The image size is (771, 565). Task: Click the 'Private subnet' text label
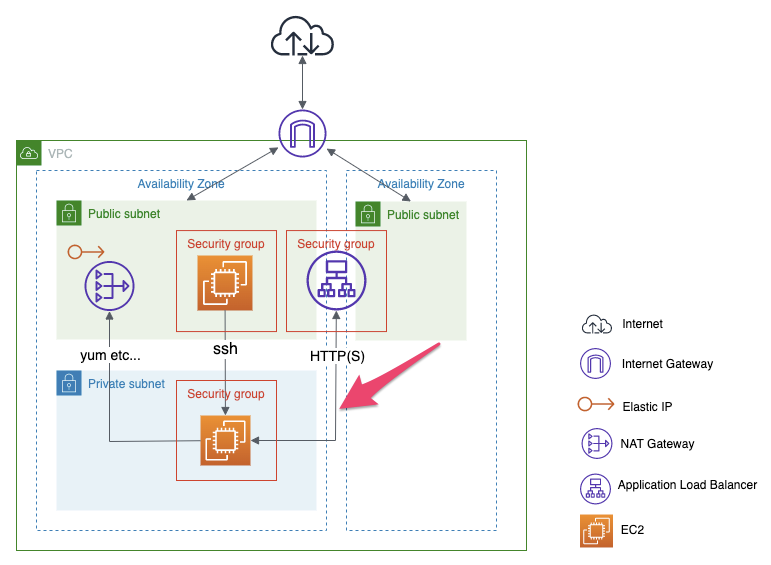pos(125,383)
